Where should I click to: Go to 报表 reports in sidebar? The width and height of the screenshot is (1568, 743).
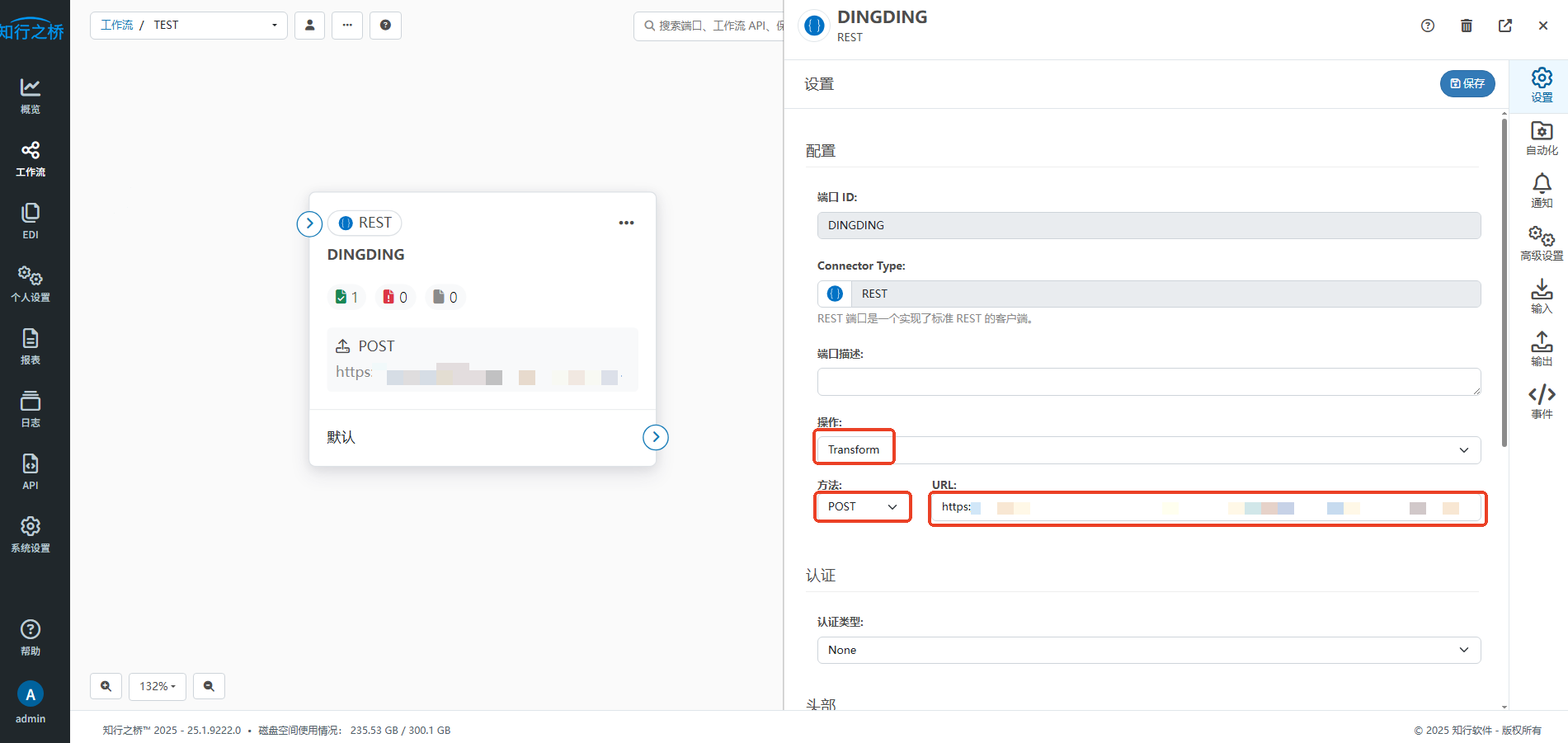tap(31, 346)
